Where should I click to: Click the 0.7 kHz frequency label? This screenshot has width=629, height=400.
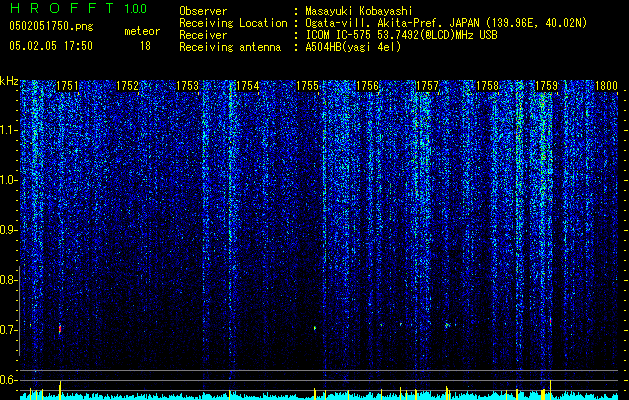tap(8, 330)
